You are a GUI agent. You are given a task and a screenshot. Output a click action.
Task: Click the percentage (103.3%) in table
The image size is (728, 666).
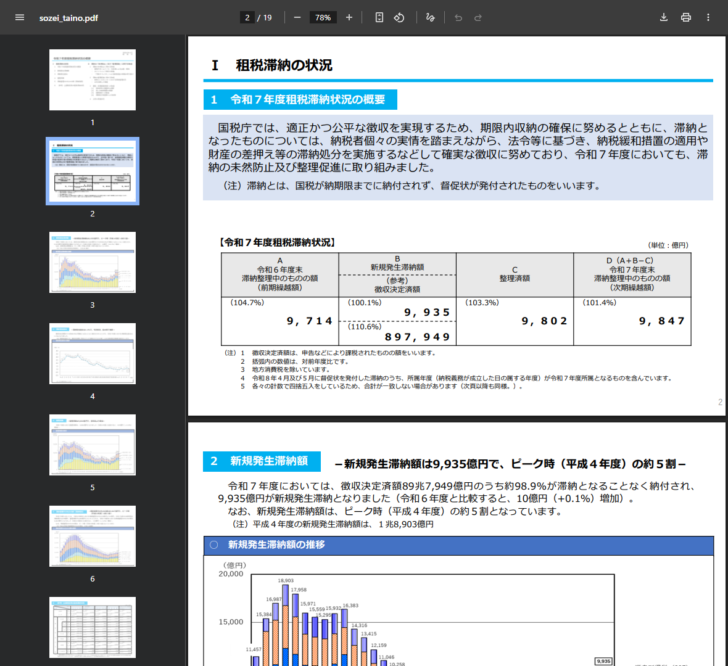[x=482, y=302]
